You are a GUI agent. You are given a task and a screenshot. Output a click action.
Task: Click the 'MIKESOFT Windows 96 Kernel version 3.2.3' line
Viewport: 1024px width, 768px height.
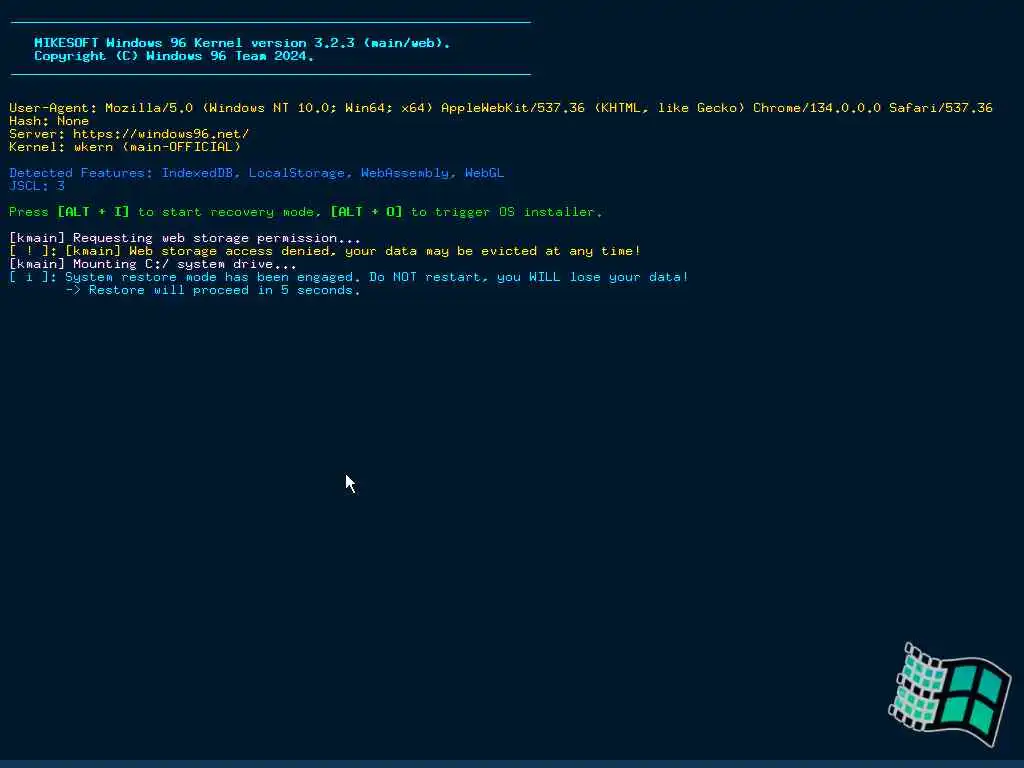tap(242, 42)
